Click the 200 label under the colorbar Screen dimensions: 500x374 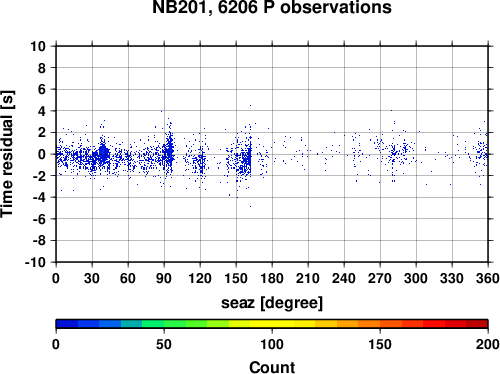point(488,344)
